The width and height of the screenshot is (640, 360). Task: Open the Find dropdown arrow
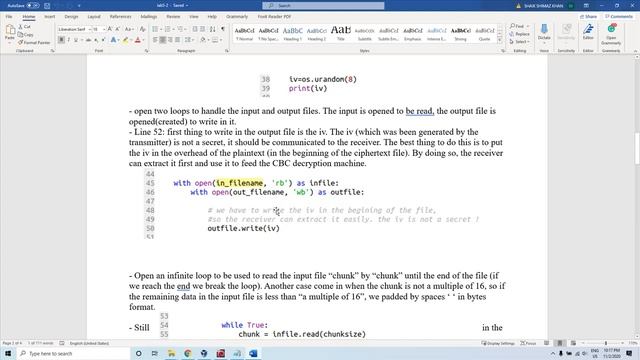(x=528, y=27)
